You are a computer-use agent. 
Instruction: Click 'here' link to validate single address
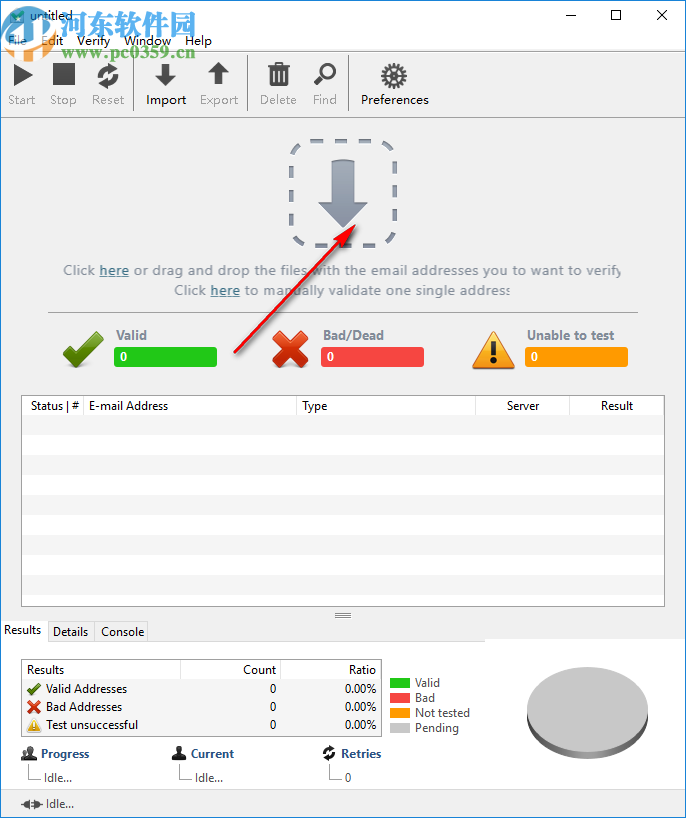[225, 291]
